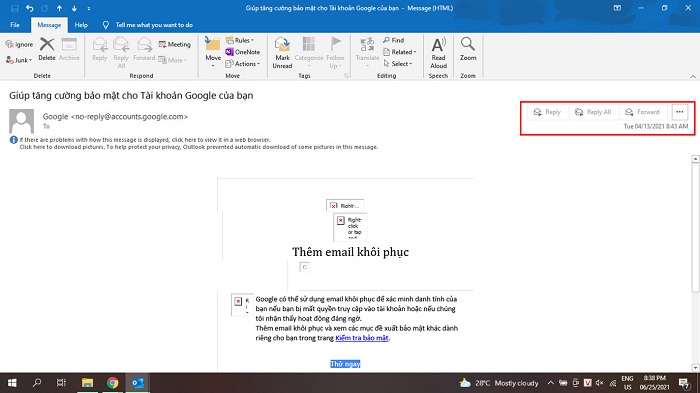Screen dimensions: 700x393
Task: Undo using the quick access toolbar
Action: click(x=29, y=8)
